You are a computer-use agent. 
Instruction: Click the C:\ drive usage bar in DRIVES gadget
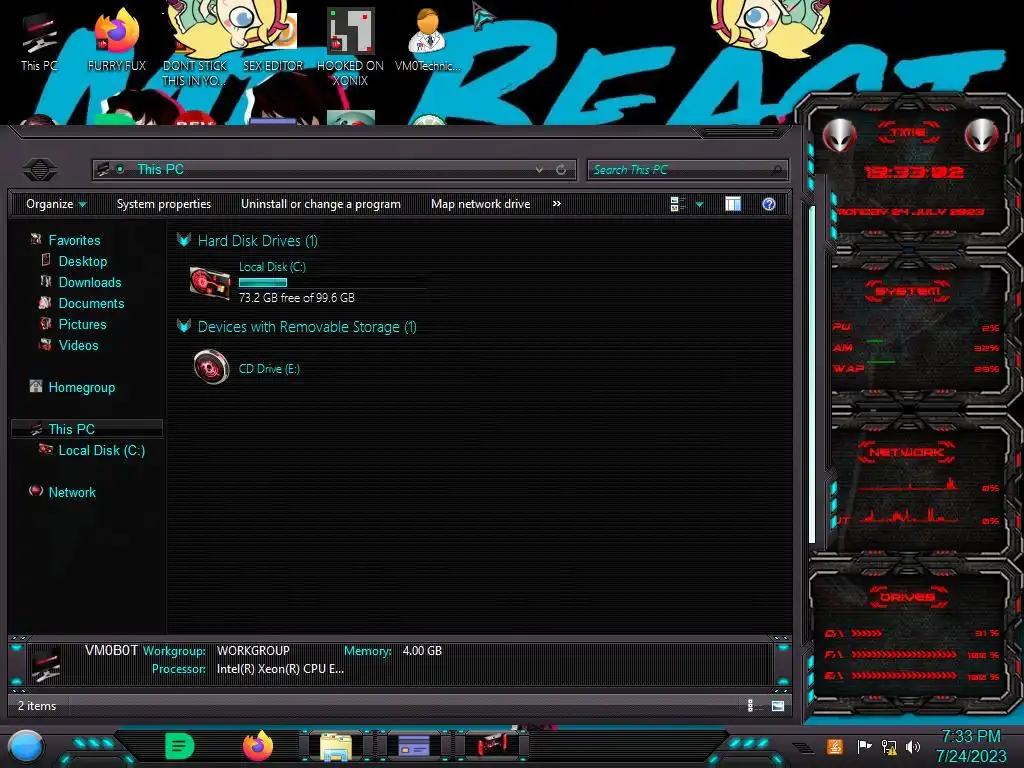(867, 633)
